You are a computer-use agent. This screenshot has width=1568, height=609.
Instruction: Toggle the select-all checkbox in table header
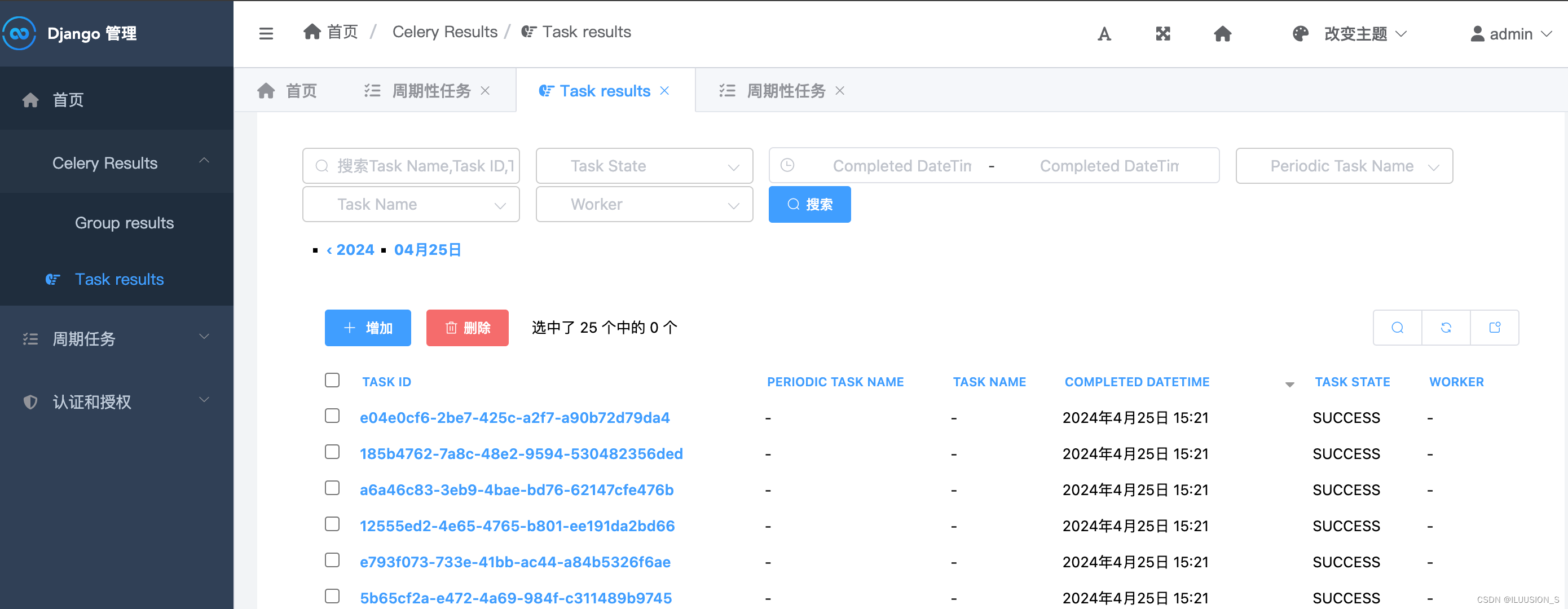pos(332,380)
